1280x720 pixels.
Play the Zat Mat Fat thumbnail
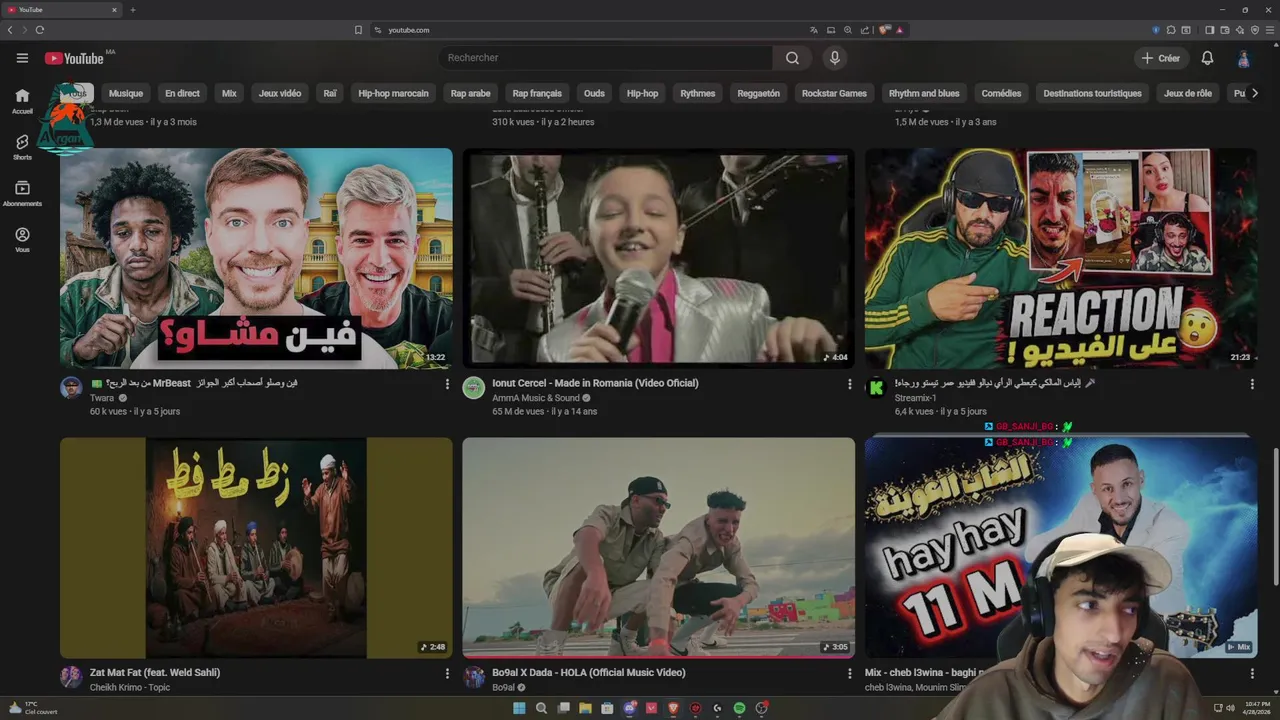[x=256, y=548]
